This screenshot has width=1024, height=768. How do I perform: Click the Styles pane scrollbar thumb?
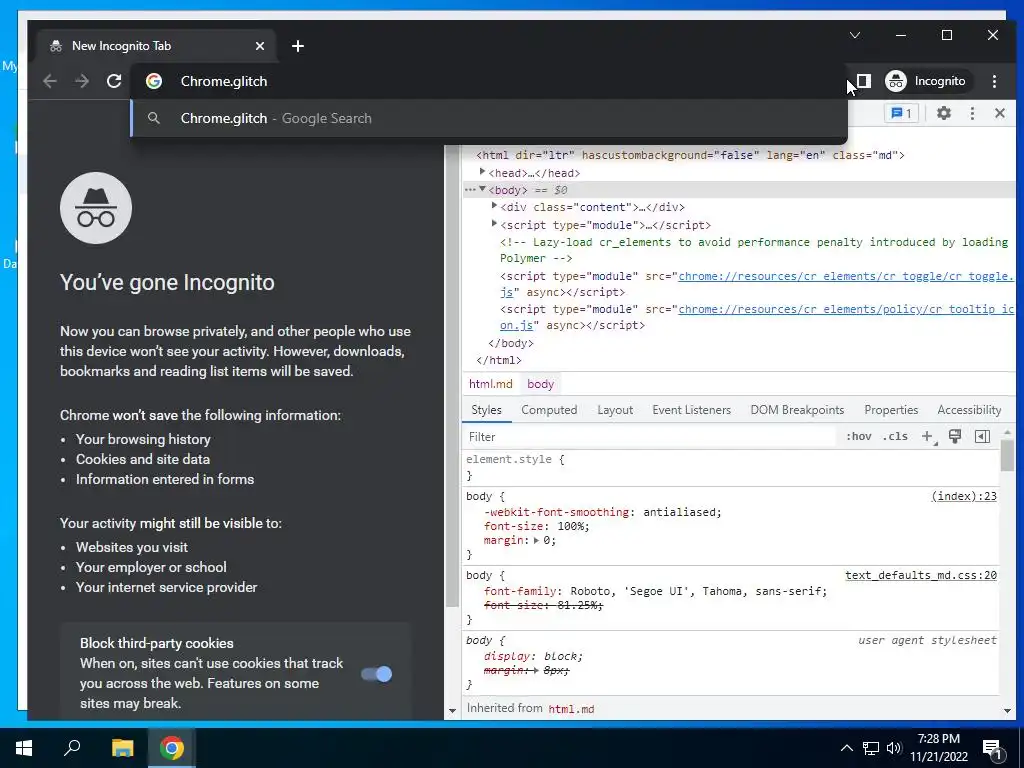coord(1006,455)
